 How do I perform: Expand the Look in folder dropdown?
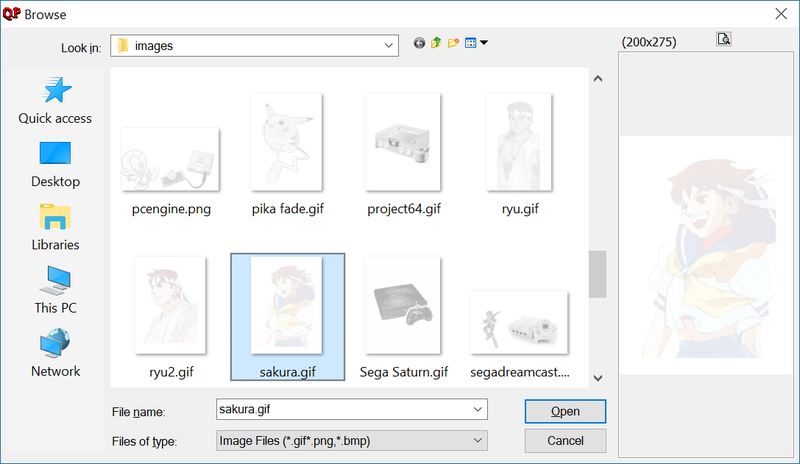(388, 45)
